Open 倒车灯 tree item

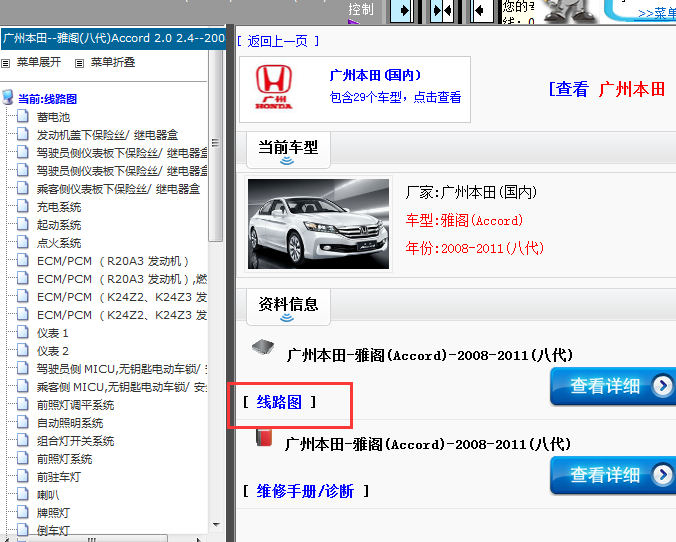tap(53, 531)
